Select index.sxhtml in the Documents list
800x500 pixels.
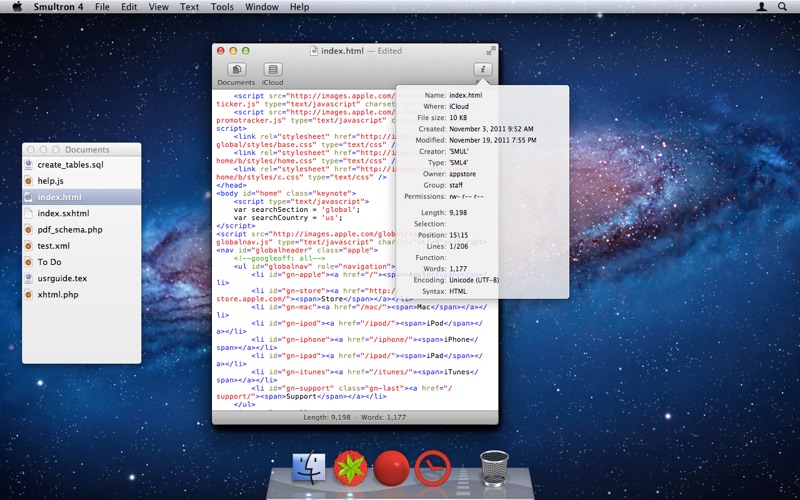click(x=82, y=213)
